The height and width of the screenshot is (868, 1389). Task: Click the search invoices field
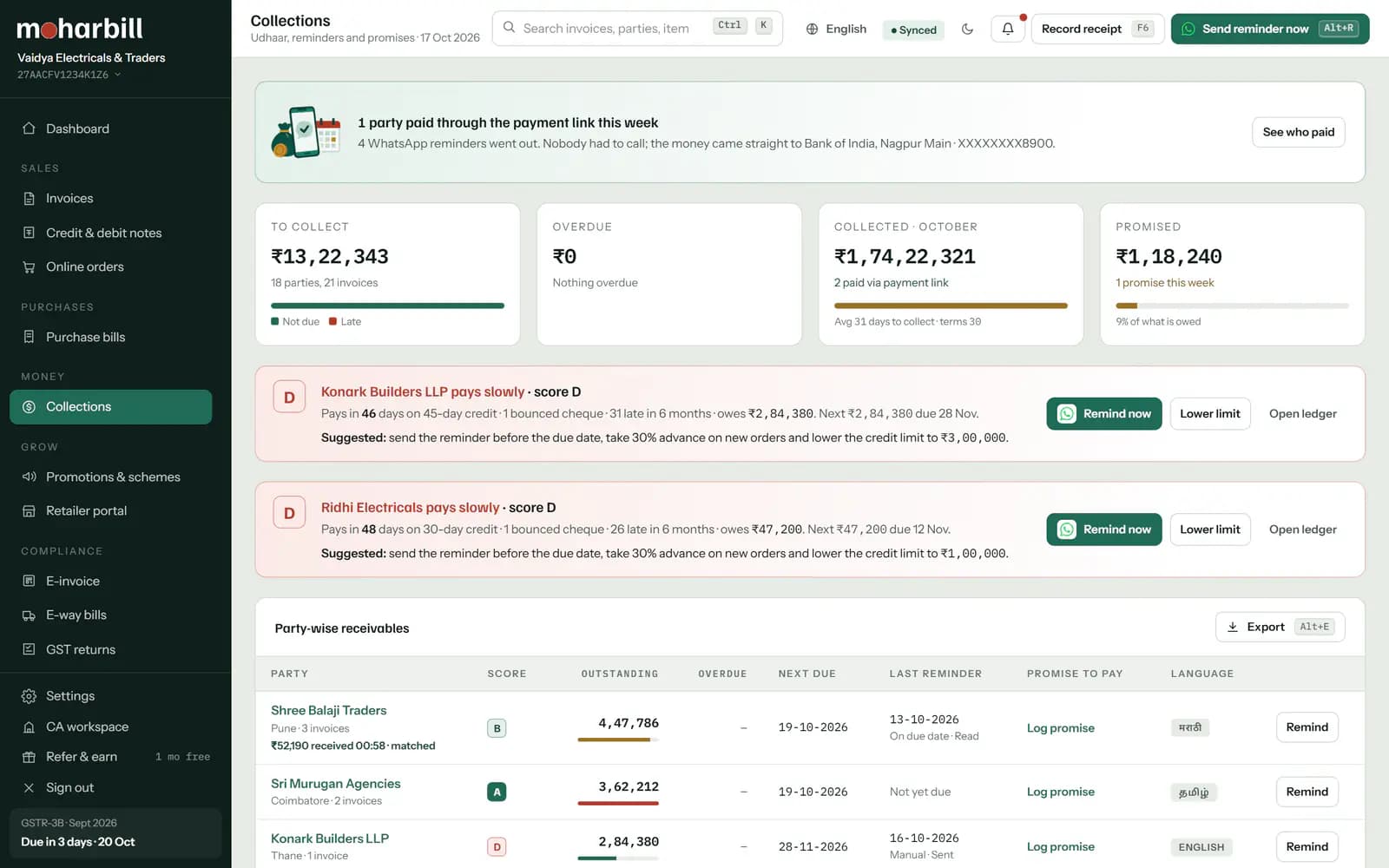pyautogui.click(x=637, y=28)
